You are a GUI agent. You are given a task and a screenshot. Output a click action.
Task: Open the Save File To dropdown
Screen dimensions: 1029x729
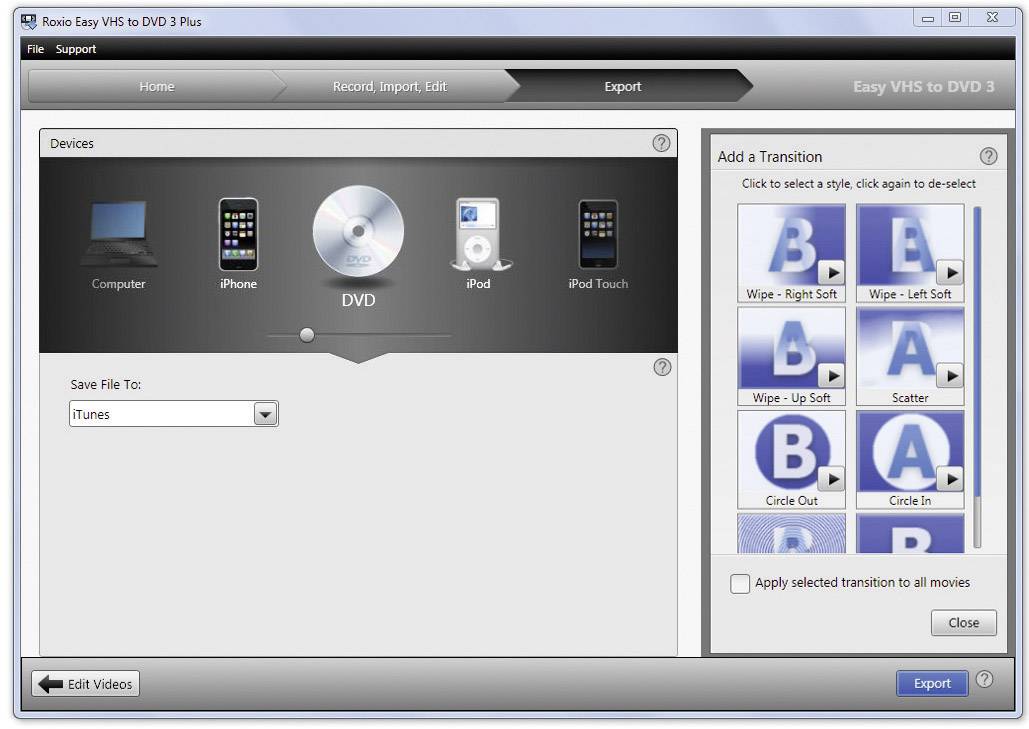[x=265, y=413]
